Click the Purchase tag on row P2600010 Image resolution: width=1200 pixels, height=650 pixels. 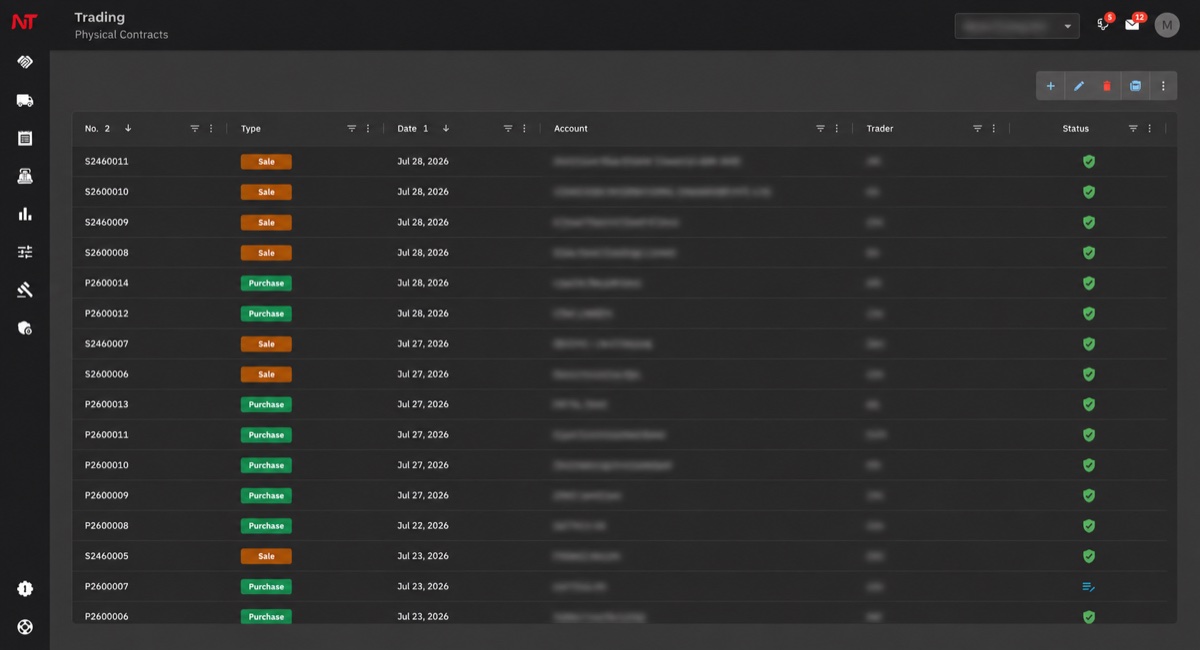point(266,465)
